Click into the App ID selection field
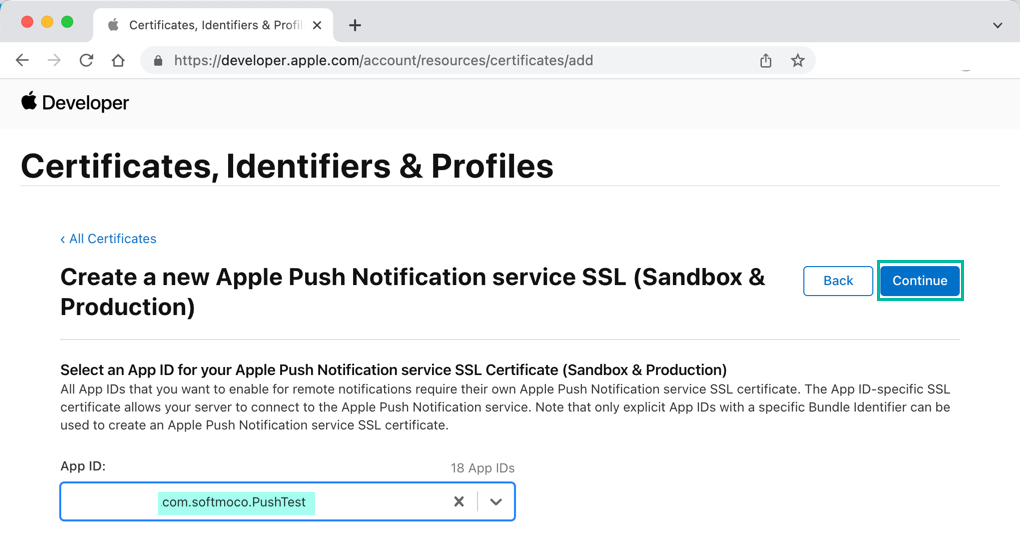This screenshot has width=1020, height=547. [250, 502]
